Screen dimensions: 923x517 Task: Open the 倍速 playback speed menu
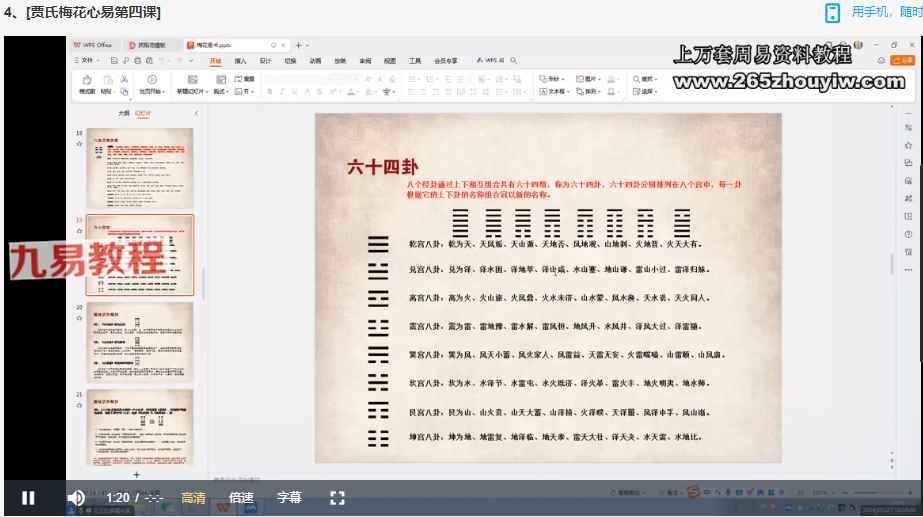[241, 497]
